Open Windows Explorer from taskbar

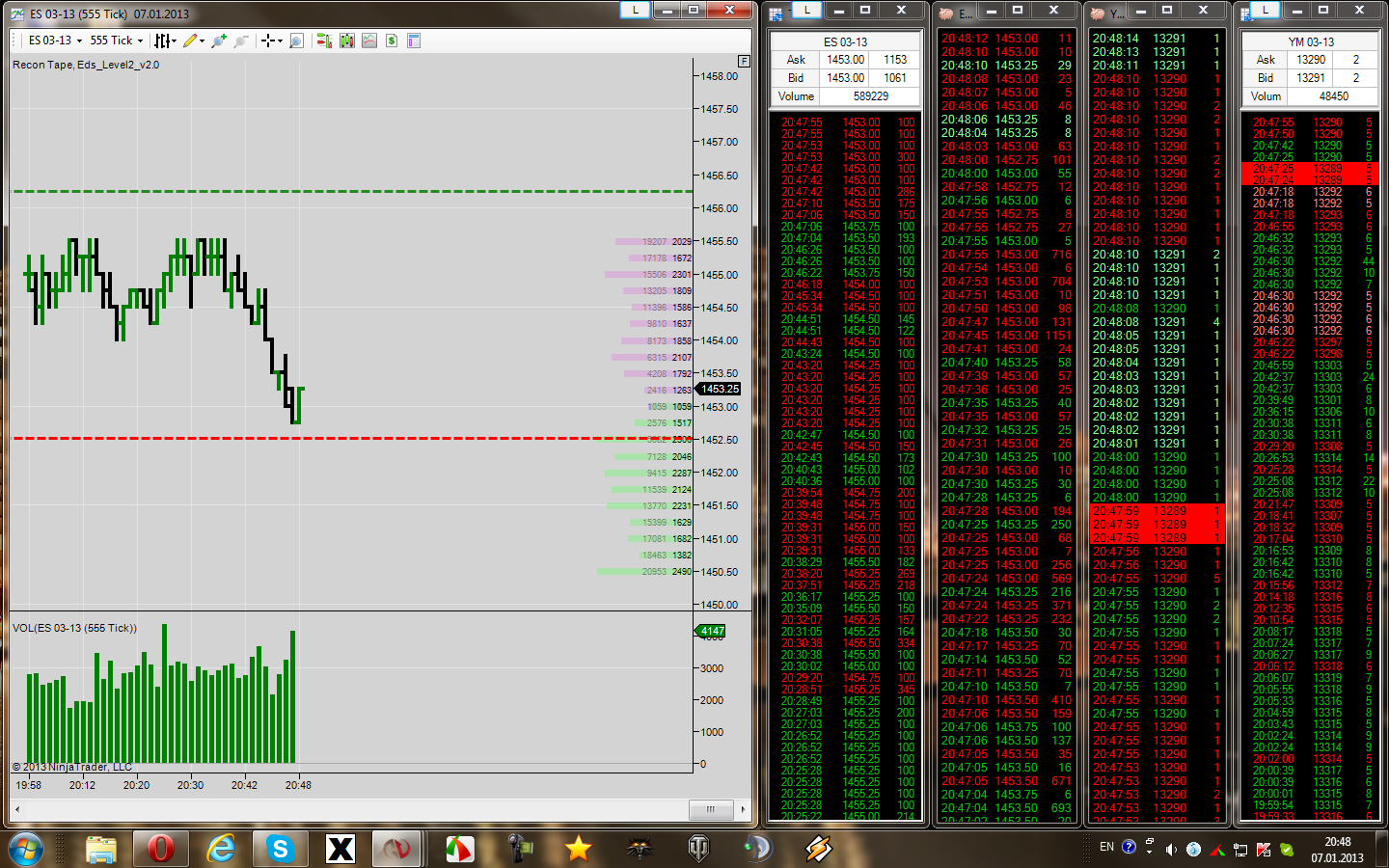101,849
